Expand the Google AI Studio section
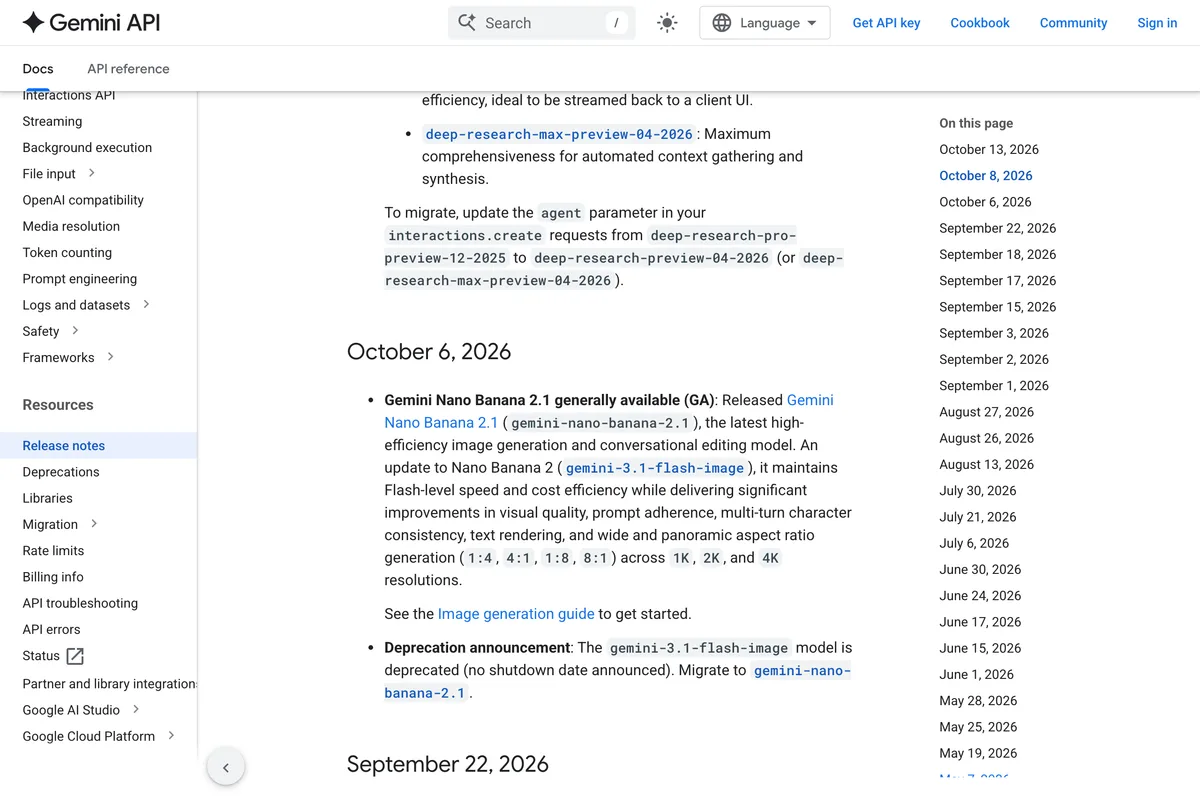Viewport: 1200px width, 800px height. pyautogui.click(x=136, y=709)
